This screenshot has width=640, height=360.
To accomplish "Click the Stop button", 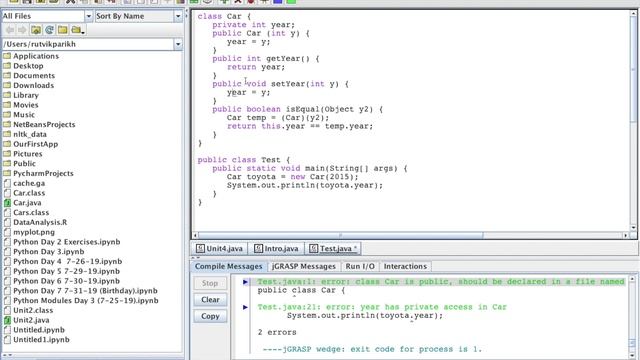I will tap(210, 283).
